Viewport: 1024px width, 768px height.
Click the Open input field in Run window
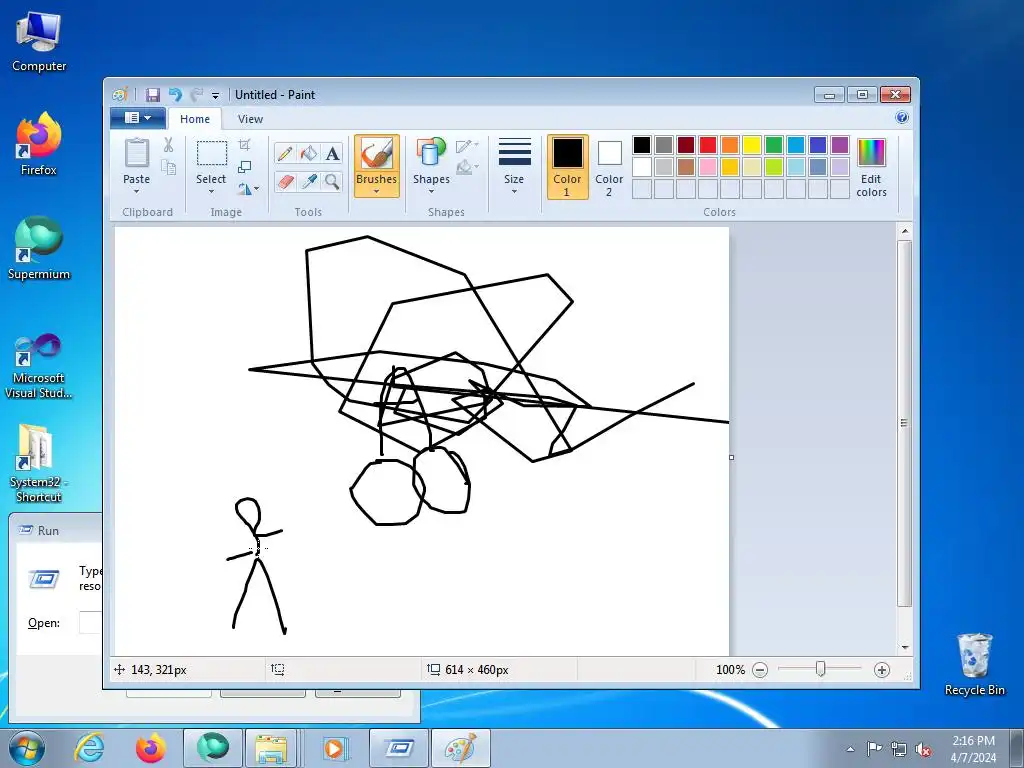[x=91, y=622]
